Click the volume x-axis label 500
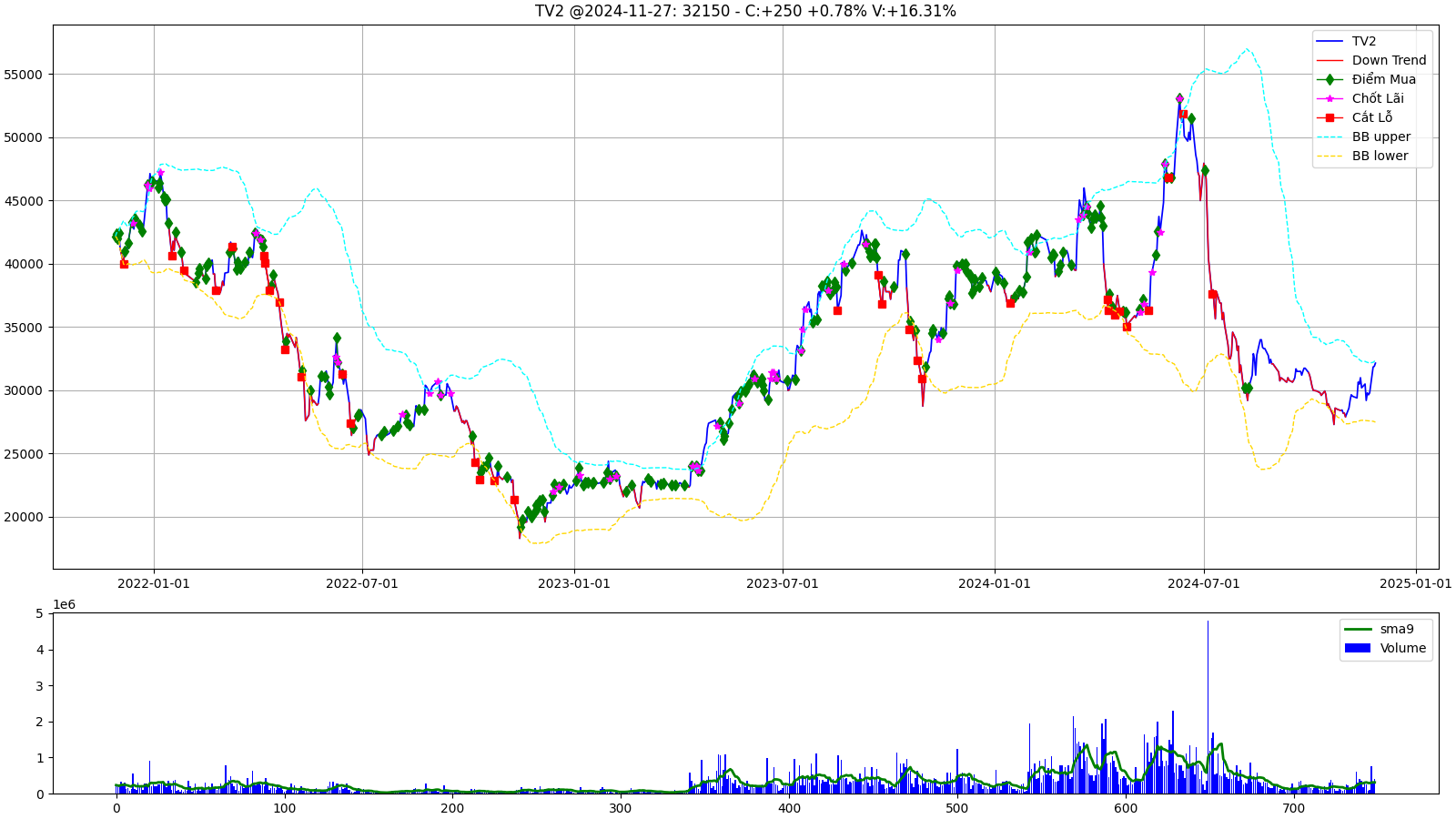1456x819 pixels. [x=957, y=808]
